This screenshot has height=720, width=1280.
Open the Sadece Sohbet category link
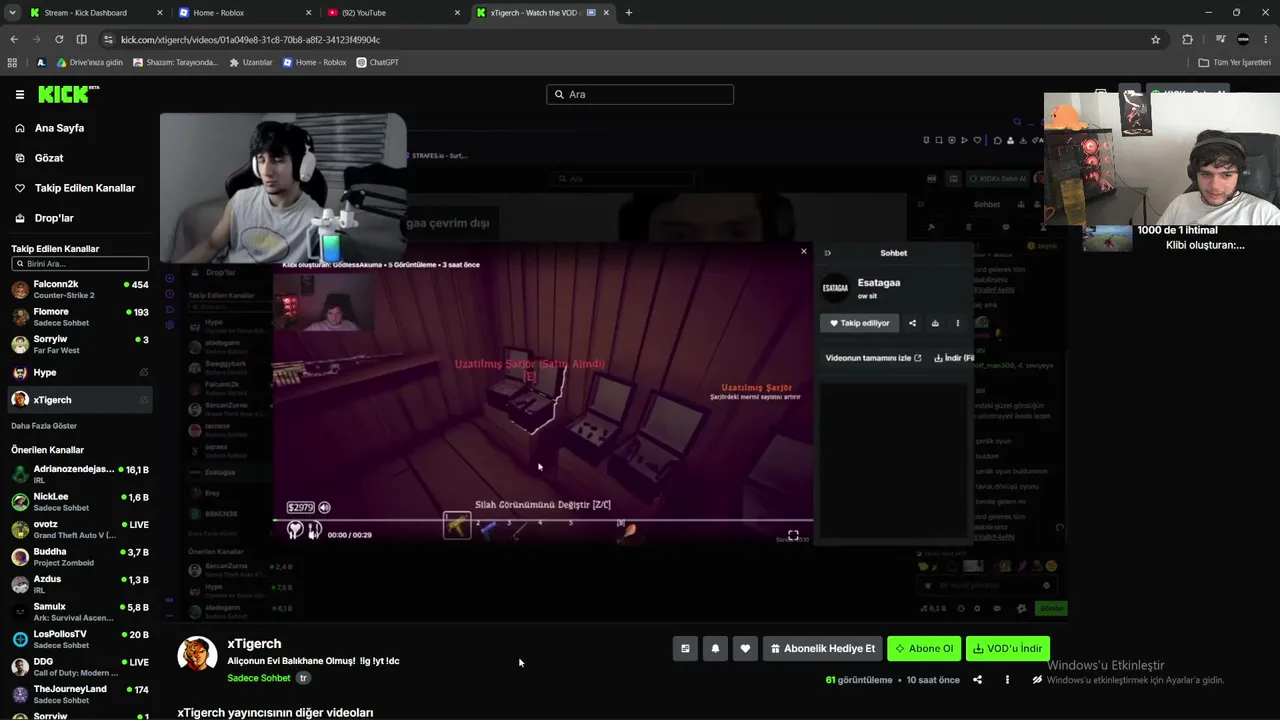[259, 678]
